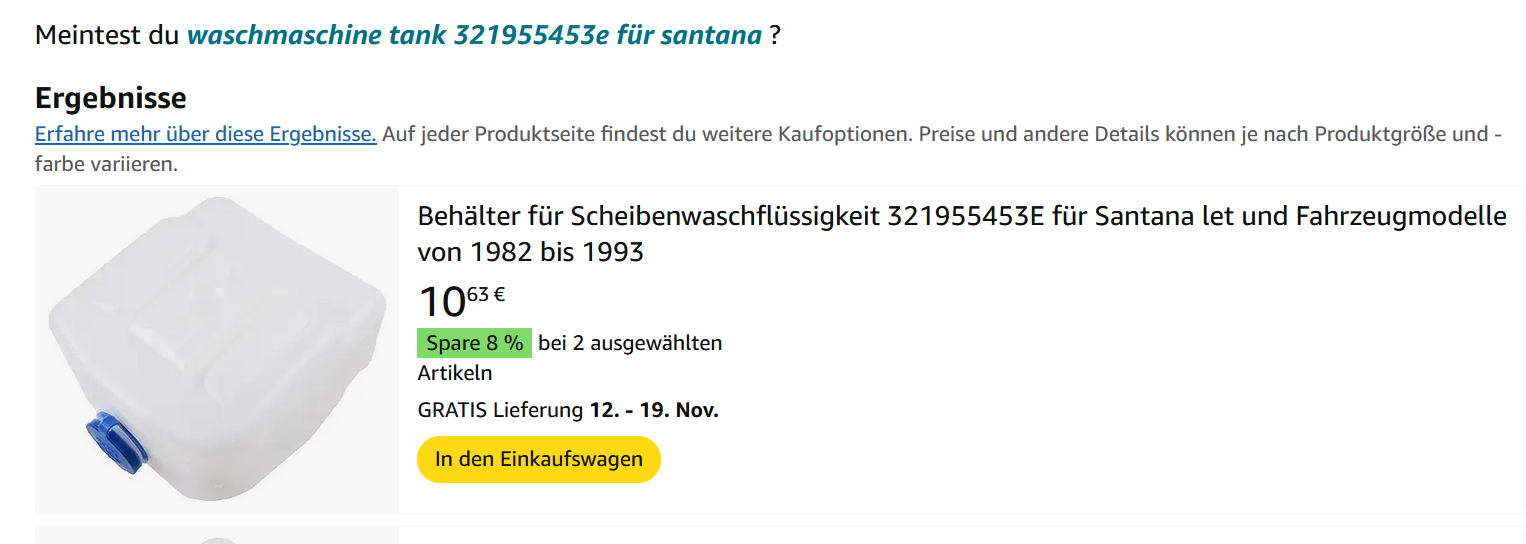Click the "Ergebnisse" heading
Screen dimensions: 1526x544
(x=110, y=98)
